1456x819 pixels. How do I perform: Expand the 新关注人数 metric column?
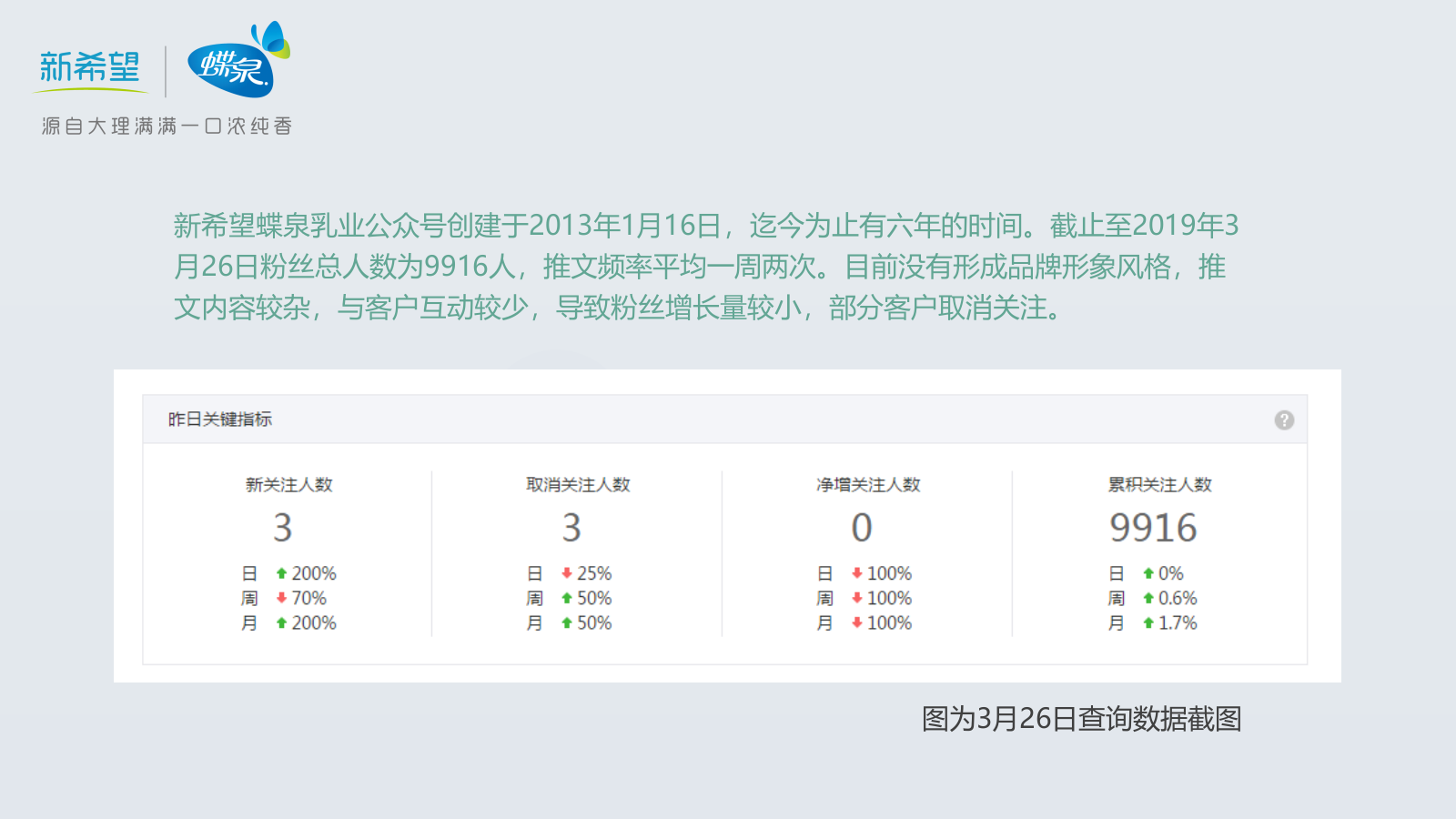click(284, 485)
